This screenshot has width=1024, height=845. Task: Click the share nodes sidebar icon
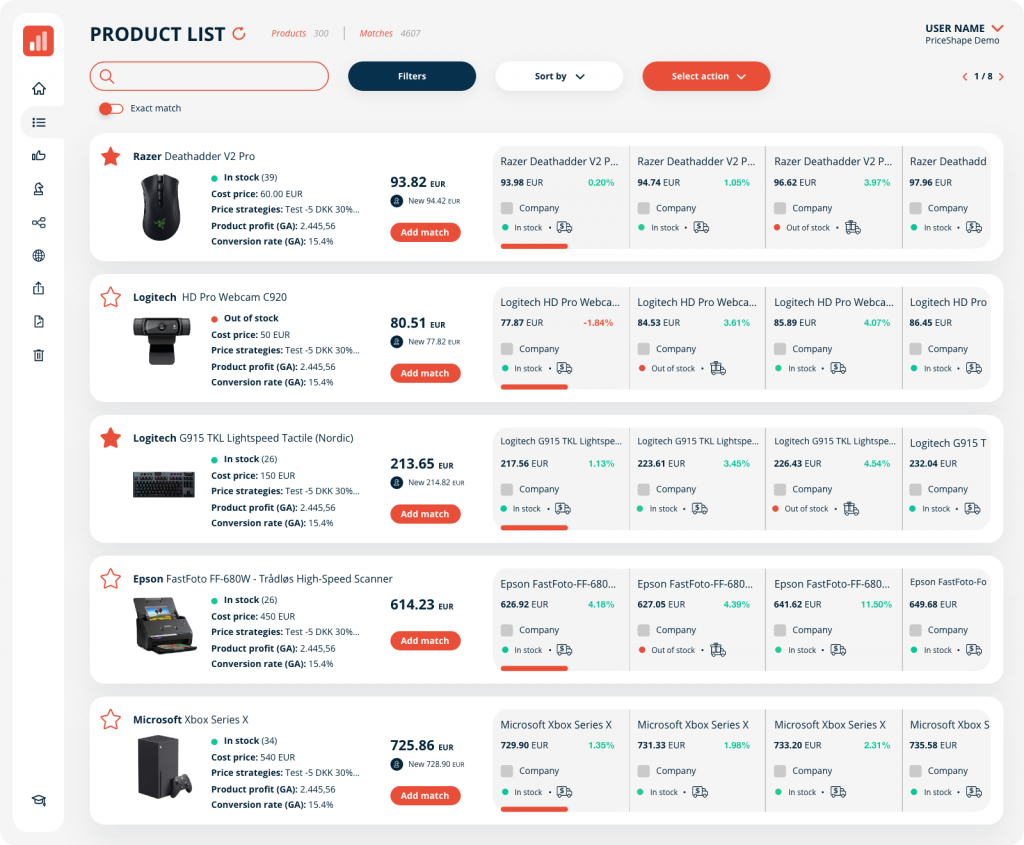pos(39,223)
